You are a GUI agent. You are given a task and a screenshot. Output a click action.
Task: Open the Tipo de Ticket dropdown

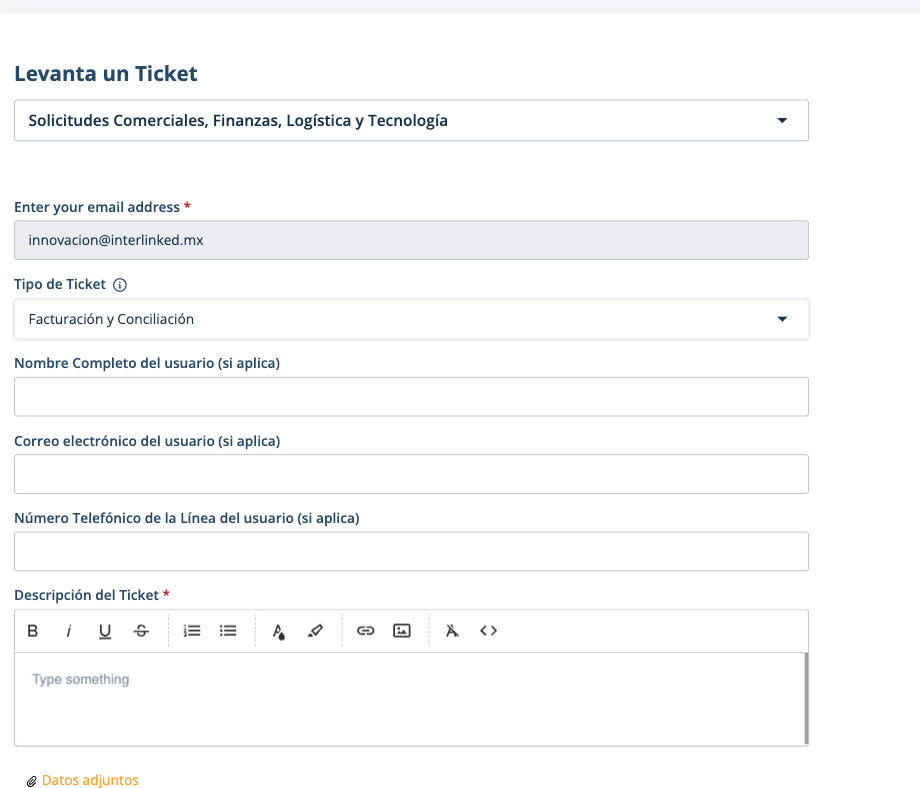pos(411,319)
